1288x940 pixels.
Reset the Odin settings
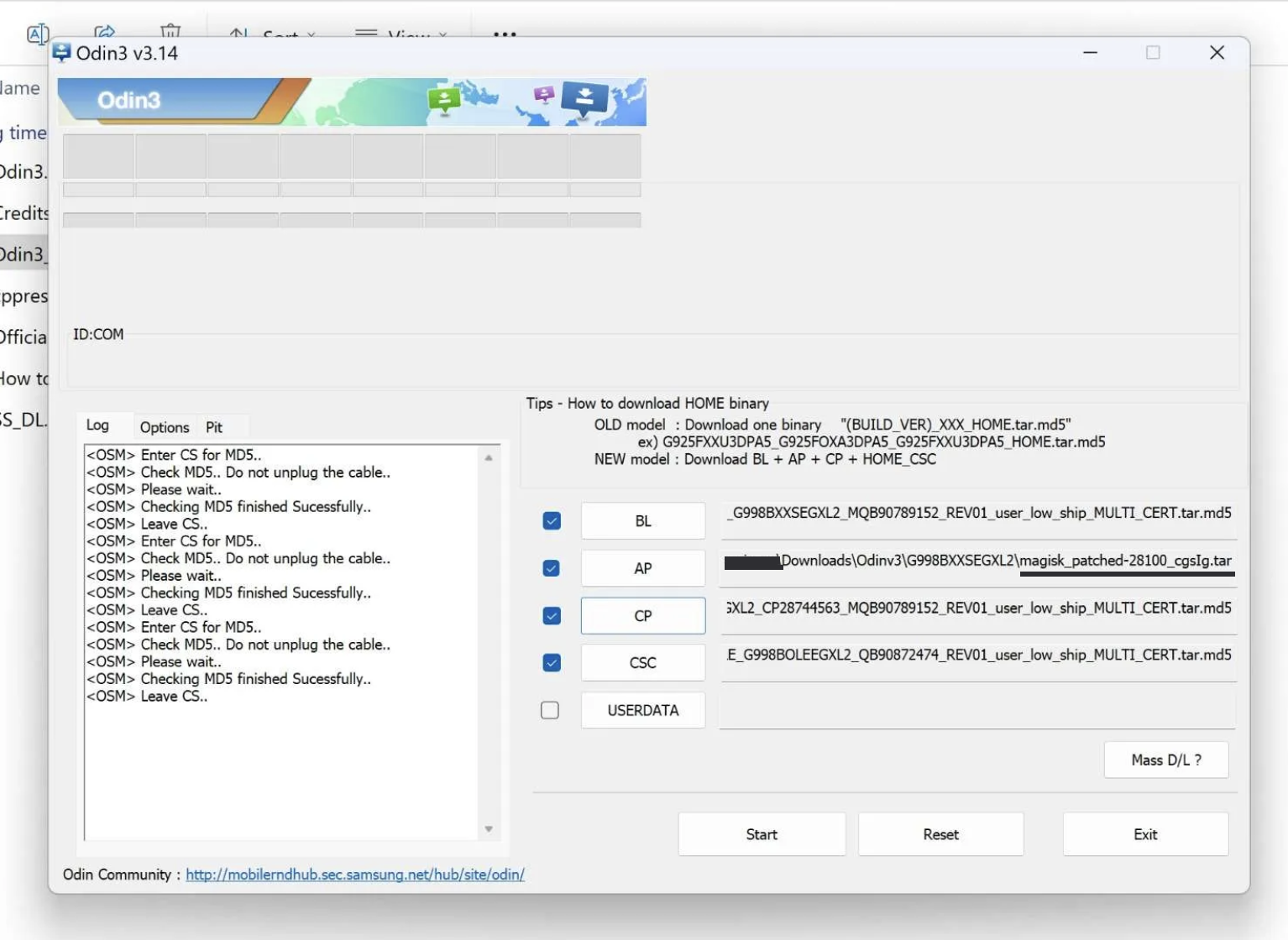click(940, 834)
